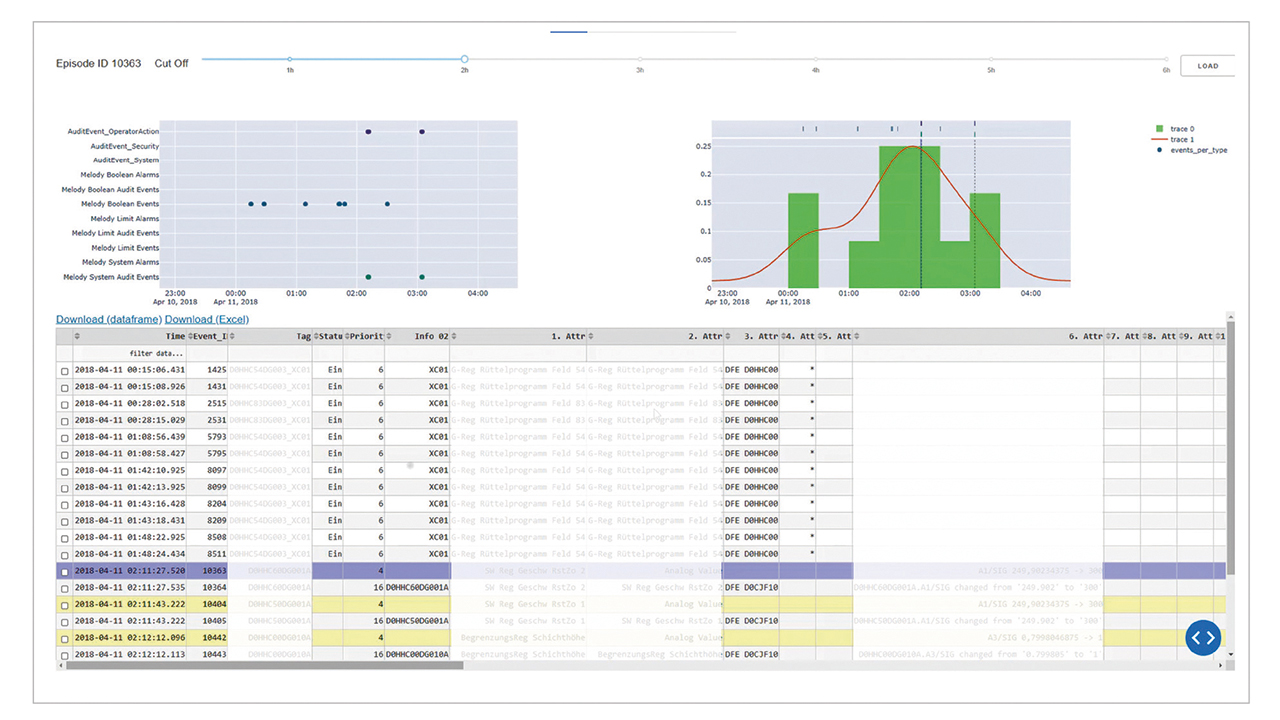
Task: Set Cut Off slider to 3h
Action: (641, 59)
